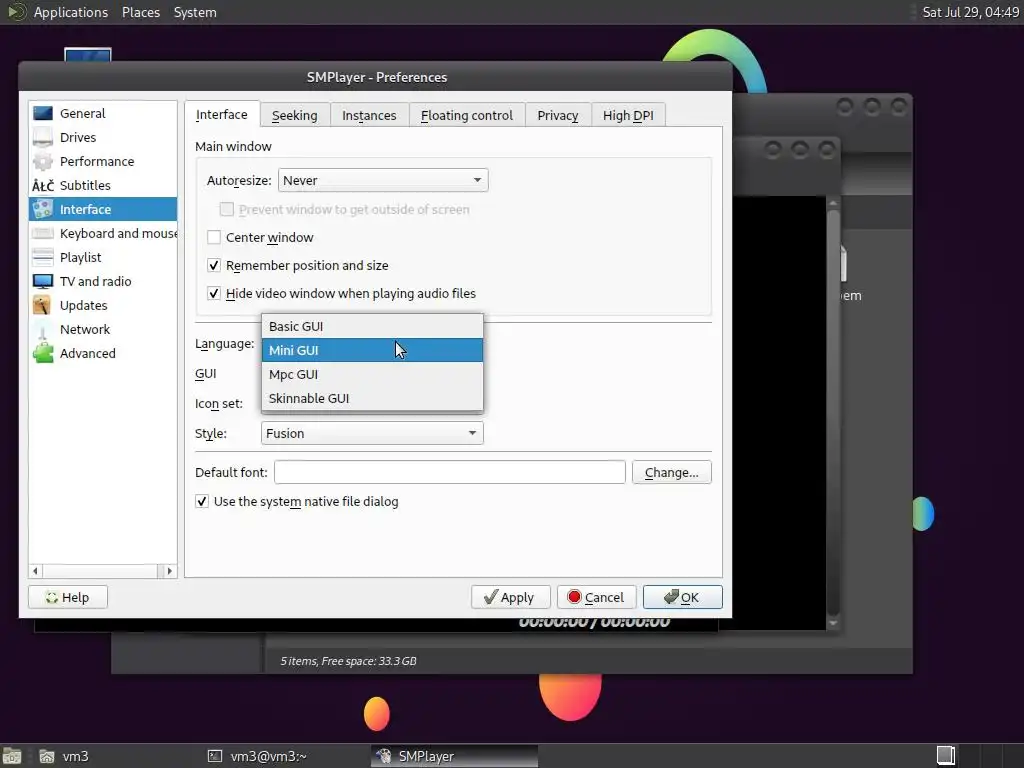Viewport: 1024px width, 768px height.
Task: Click sidebar scroll right arrow
Action: click(169, 571)
